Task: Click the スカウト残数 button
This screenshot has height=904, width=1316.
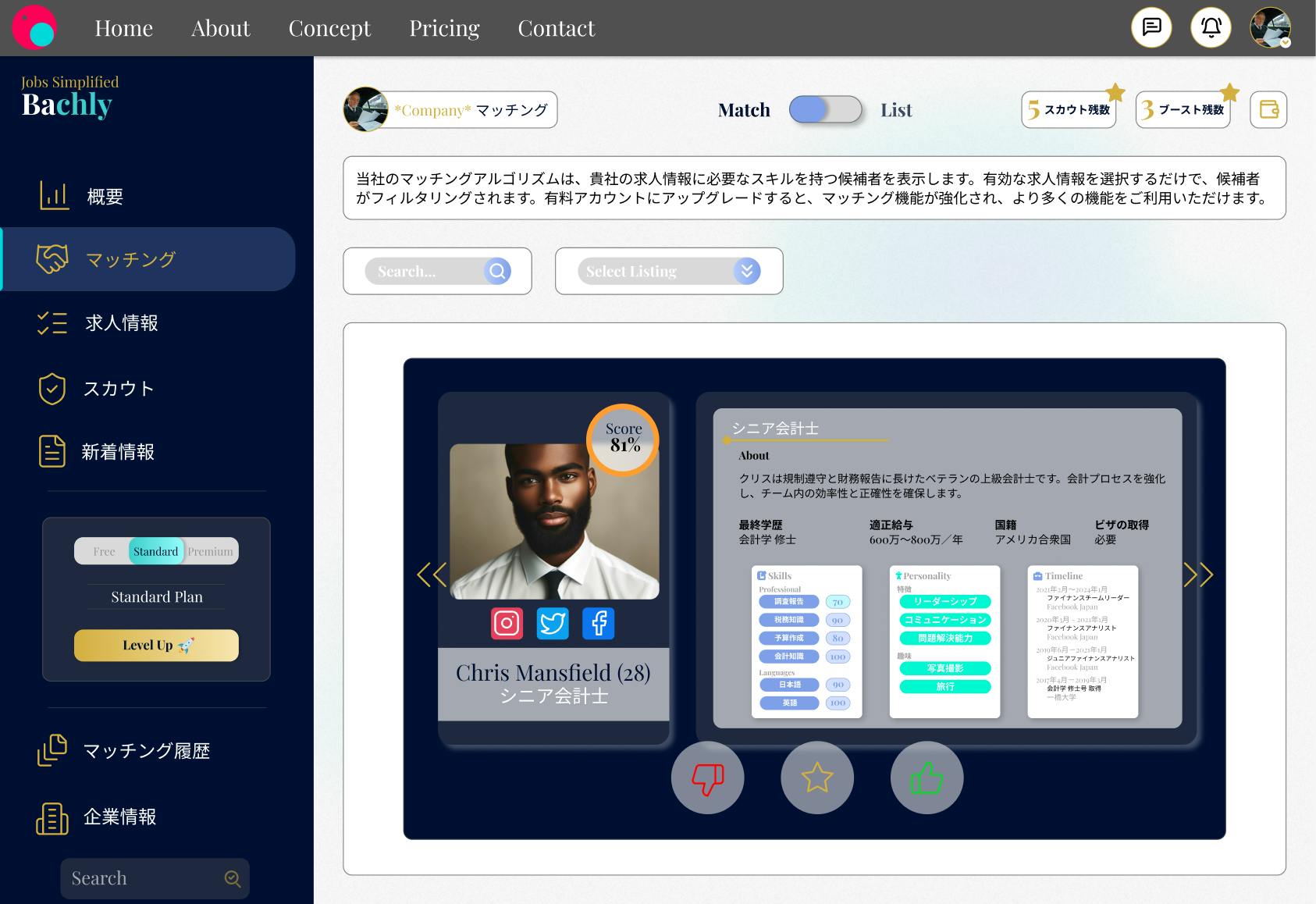Action: point(1069,110)
